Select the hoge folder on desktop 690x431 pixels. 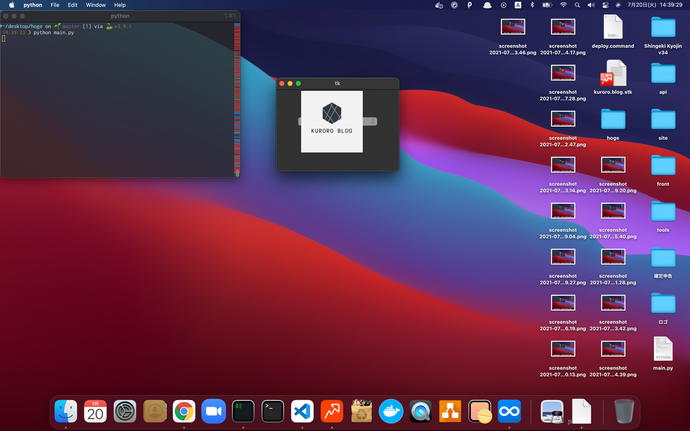pos(613,124)
